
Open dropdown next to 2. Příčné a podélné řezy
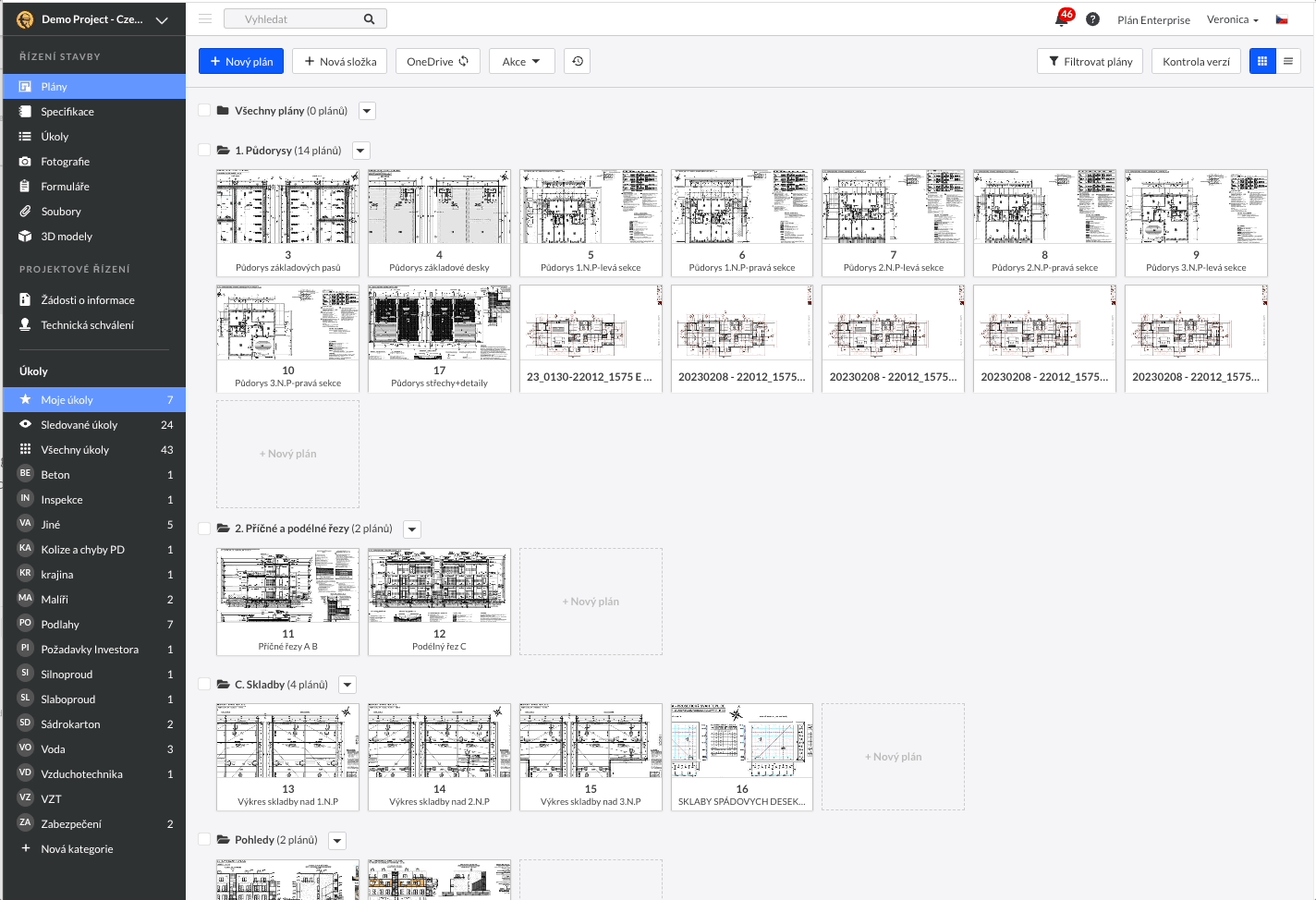tap(412, 529)
